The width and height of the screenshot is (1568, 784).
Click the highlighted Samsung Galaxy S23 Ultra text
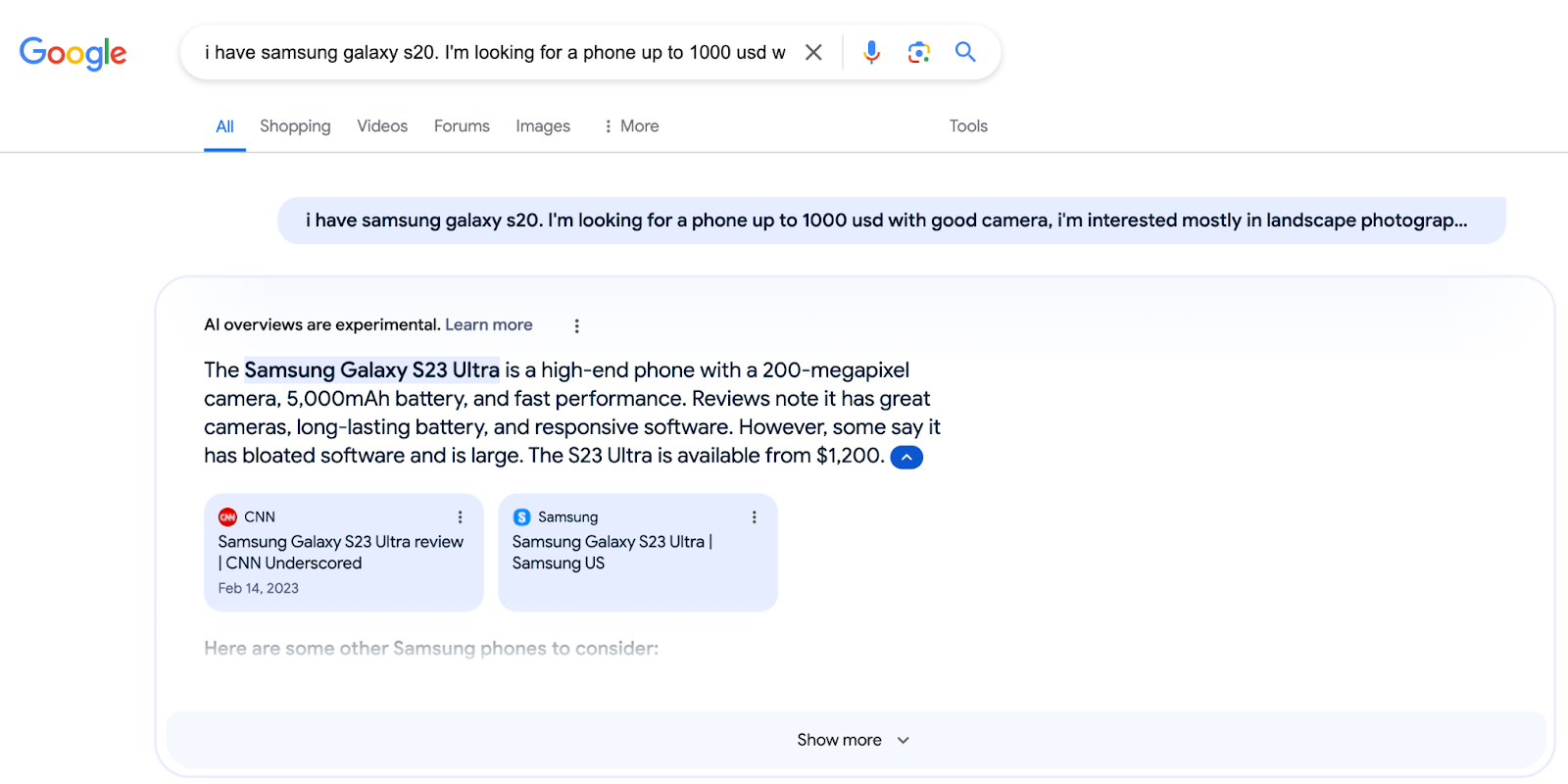pyautogui.click(x=371, y=369)
